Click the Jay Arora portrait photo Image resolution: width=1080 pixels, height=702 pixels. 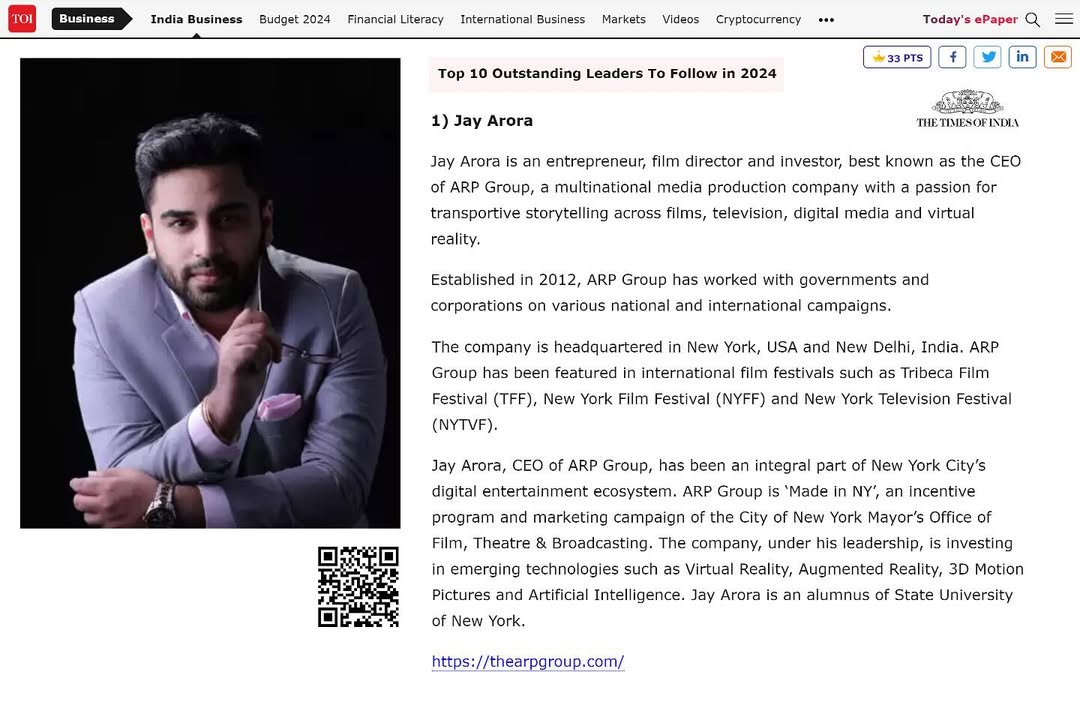pos(210,293)
